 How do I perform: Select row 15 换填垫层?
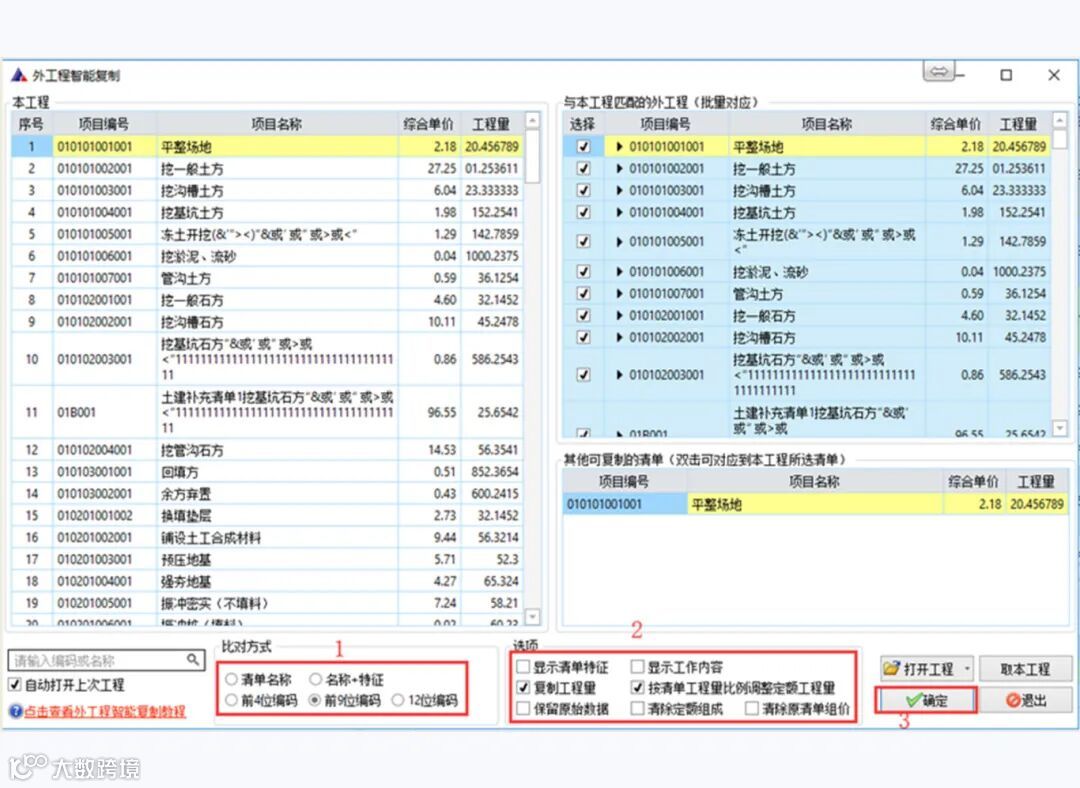click(267, 516)
